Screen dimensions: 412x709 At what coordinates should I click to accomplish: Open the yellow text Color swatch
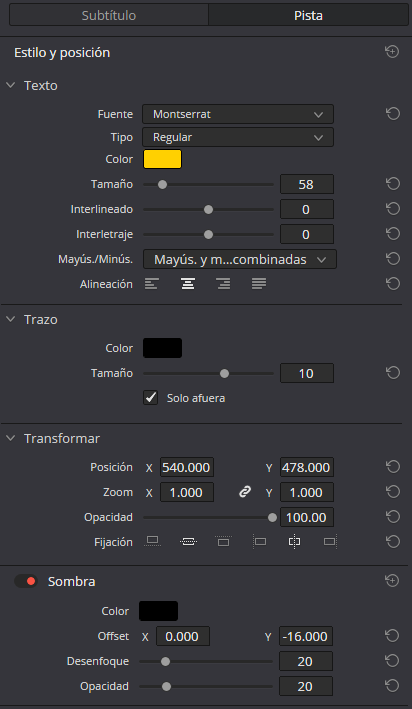click(162, 159)
